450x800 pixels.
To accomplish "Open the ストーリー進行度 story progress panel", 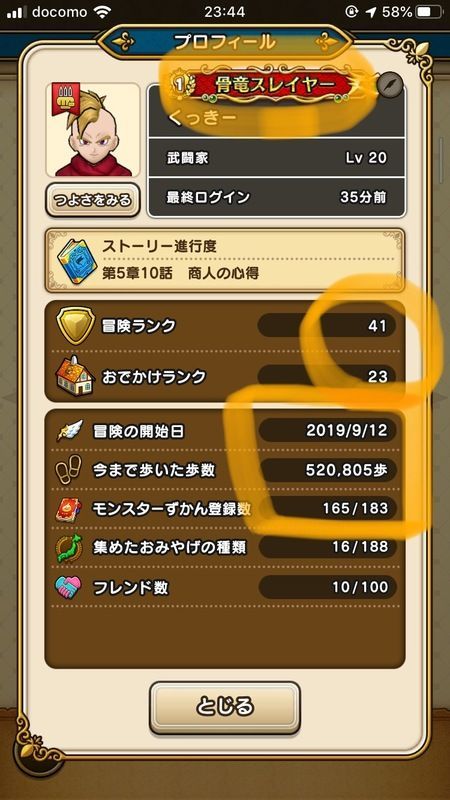I will click(x=225, y=260).
